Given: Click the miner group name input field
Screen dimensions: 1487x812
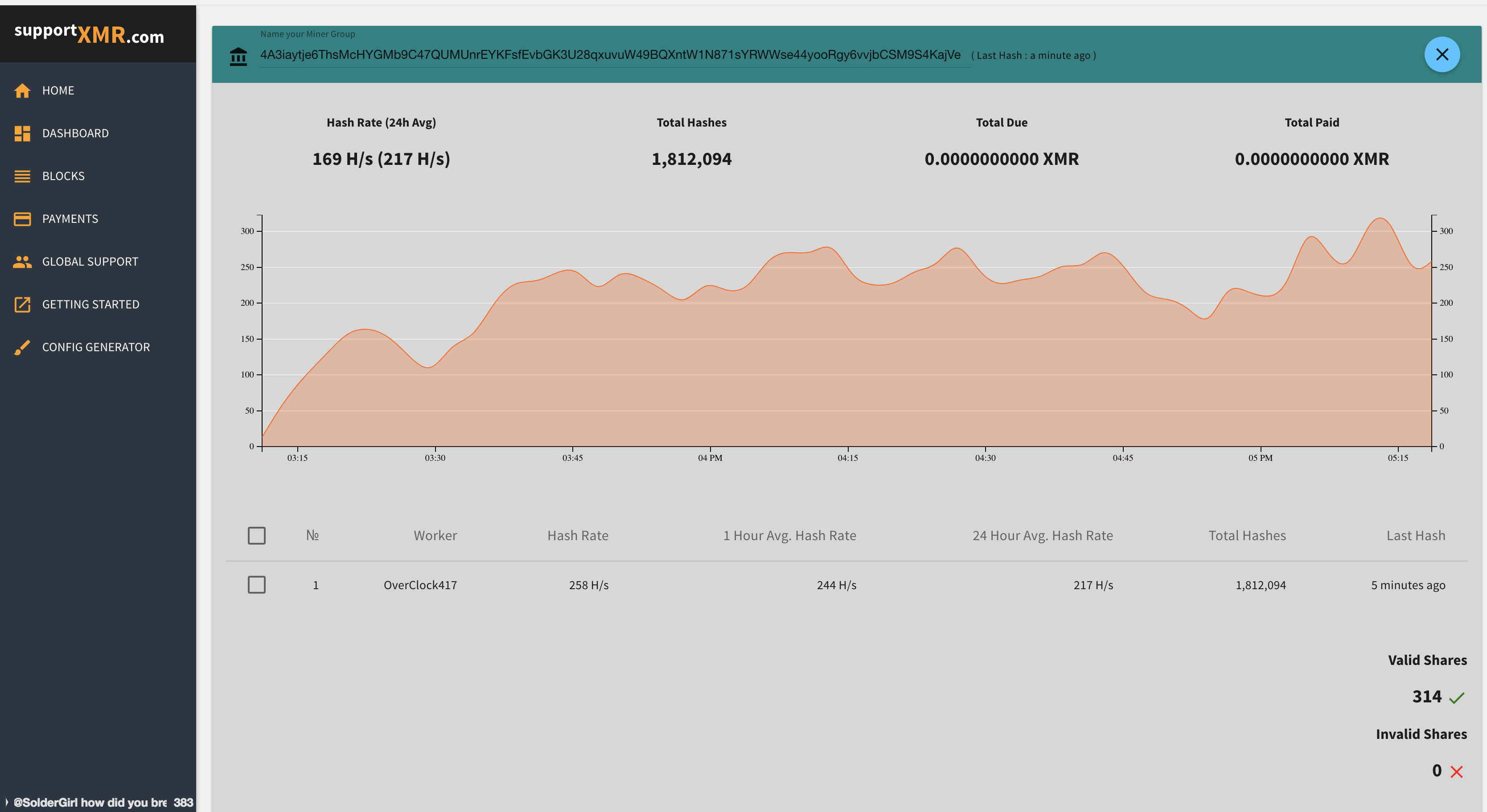Looking at the screenshot, I should [610, 55].
